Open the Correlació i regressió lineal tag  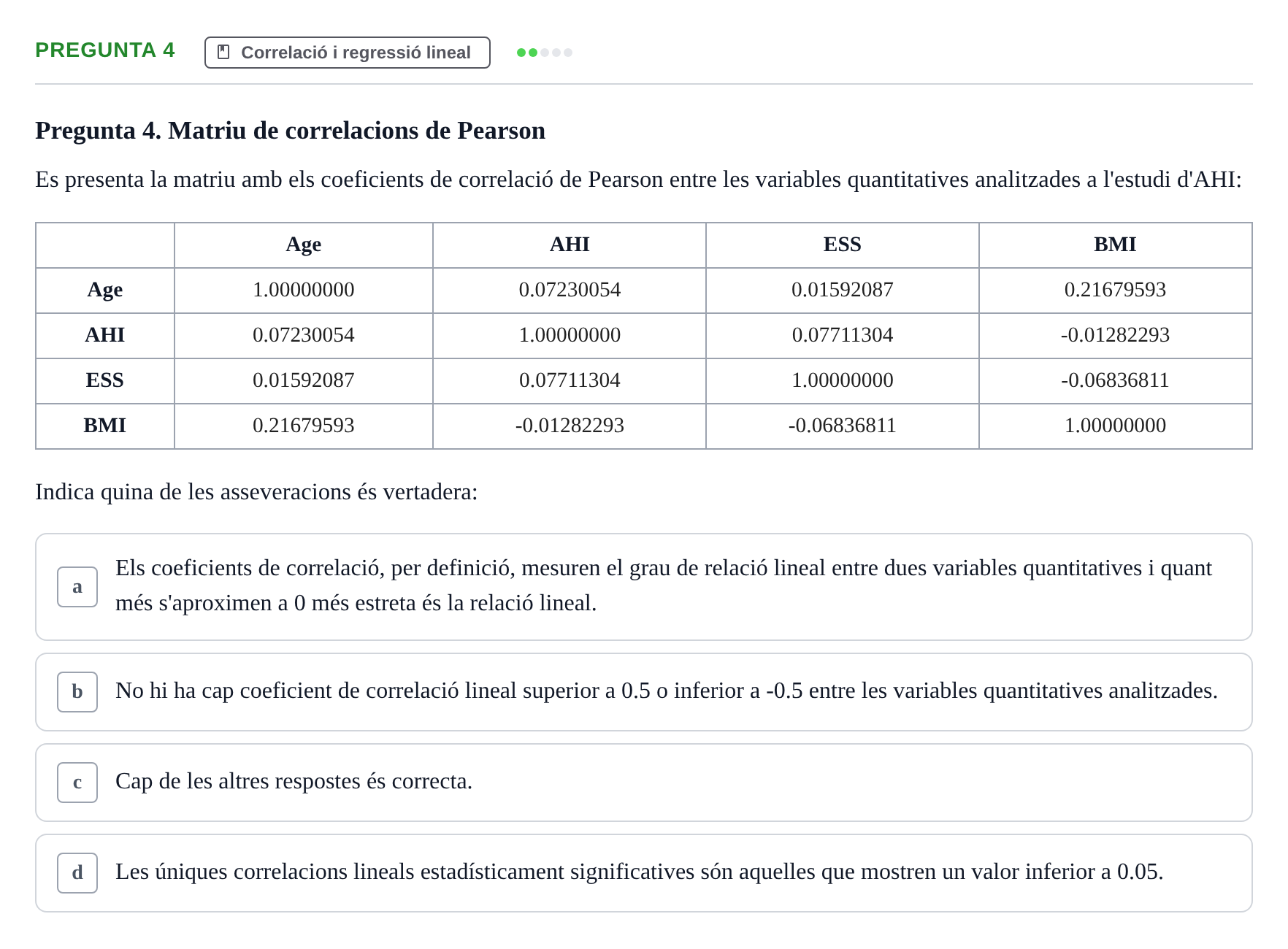(348, 53)
